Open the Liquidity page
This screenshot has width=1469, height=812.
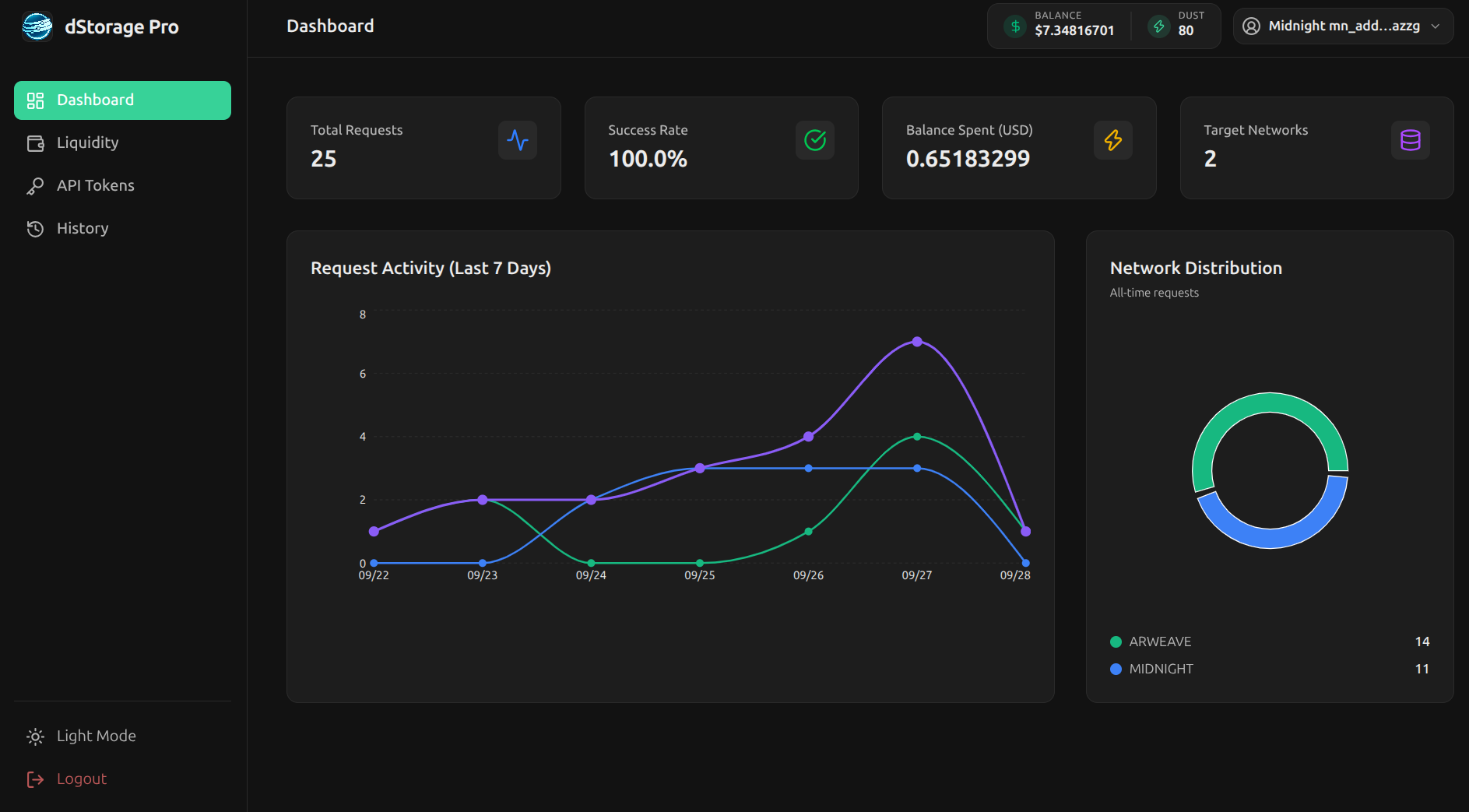click(x=122, y=143)
